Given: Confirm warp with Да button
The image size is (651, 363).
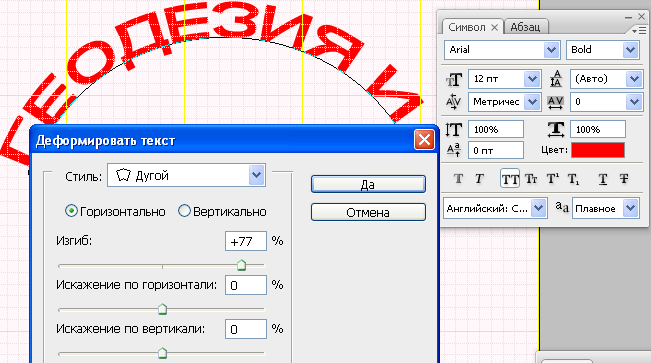Looking at the screenshot, I should 368,184.
